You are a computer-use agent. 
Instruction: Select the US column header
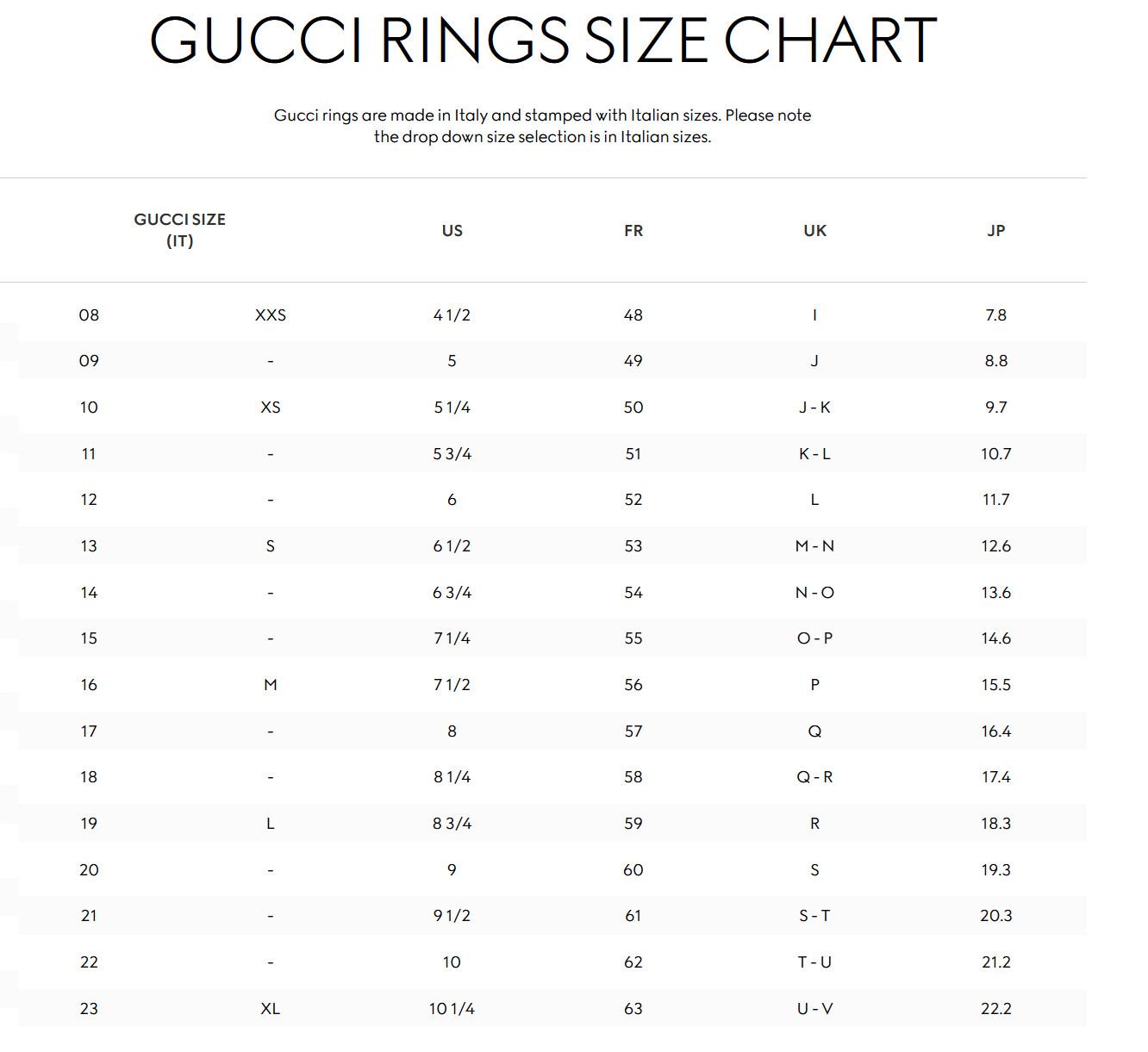(452, 231)
